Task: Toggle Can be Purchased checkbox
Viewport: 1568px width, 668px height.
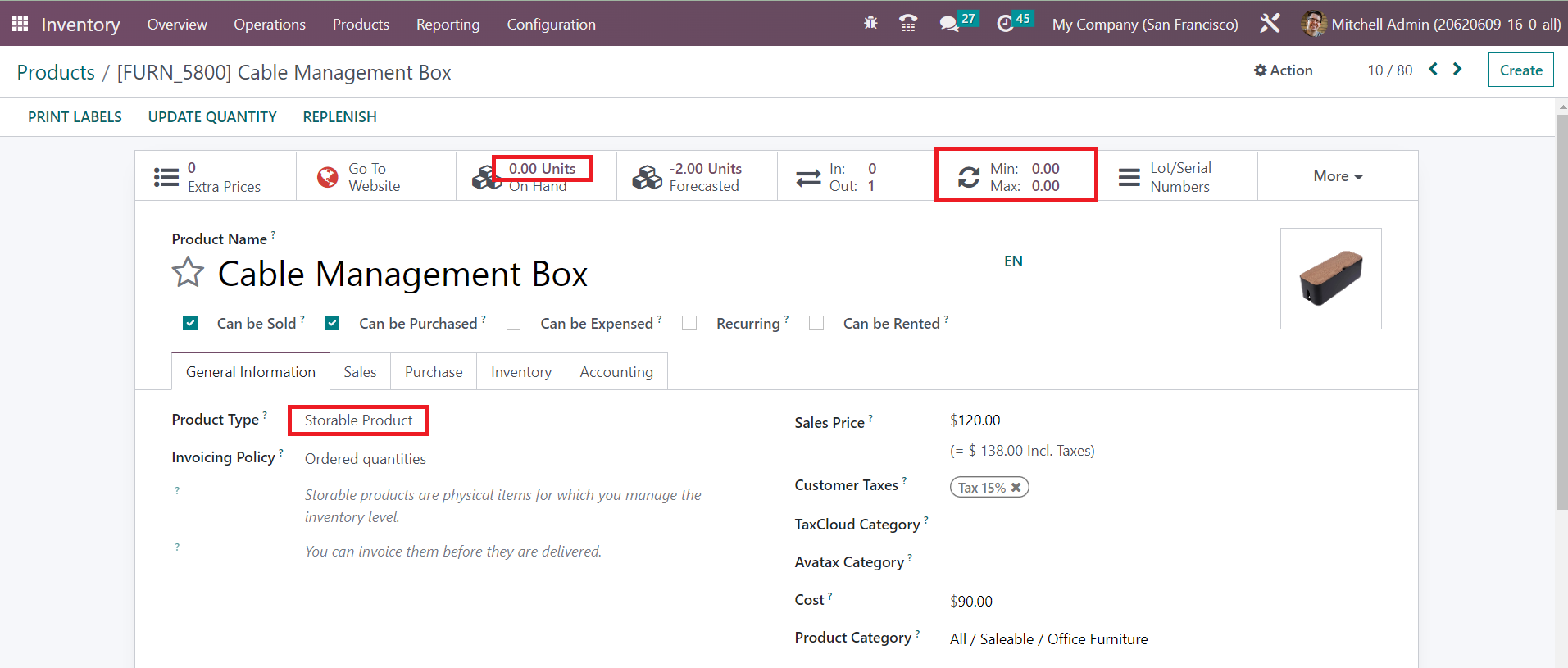Action: (x=332, y=323)
